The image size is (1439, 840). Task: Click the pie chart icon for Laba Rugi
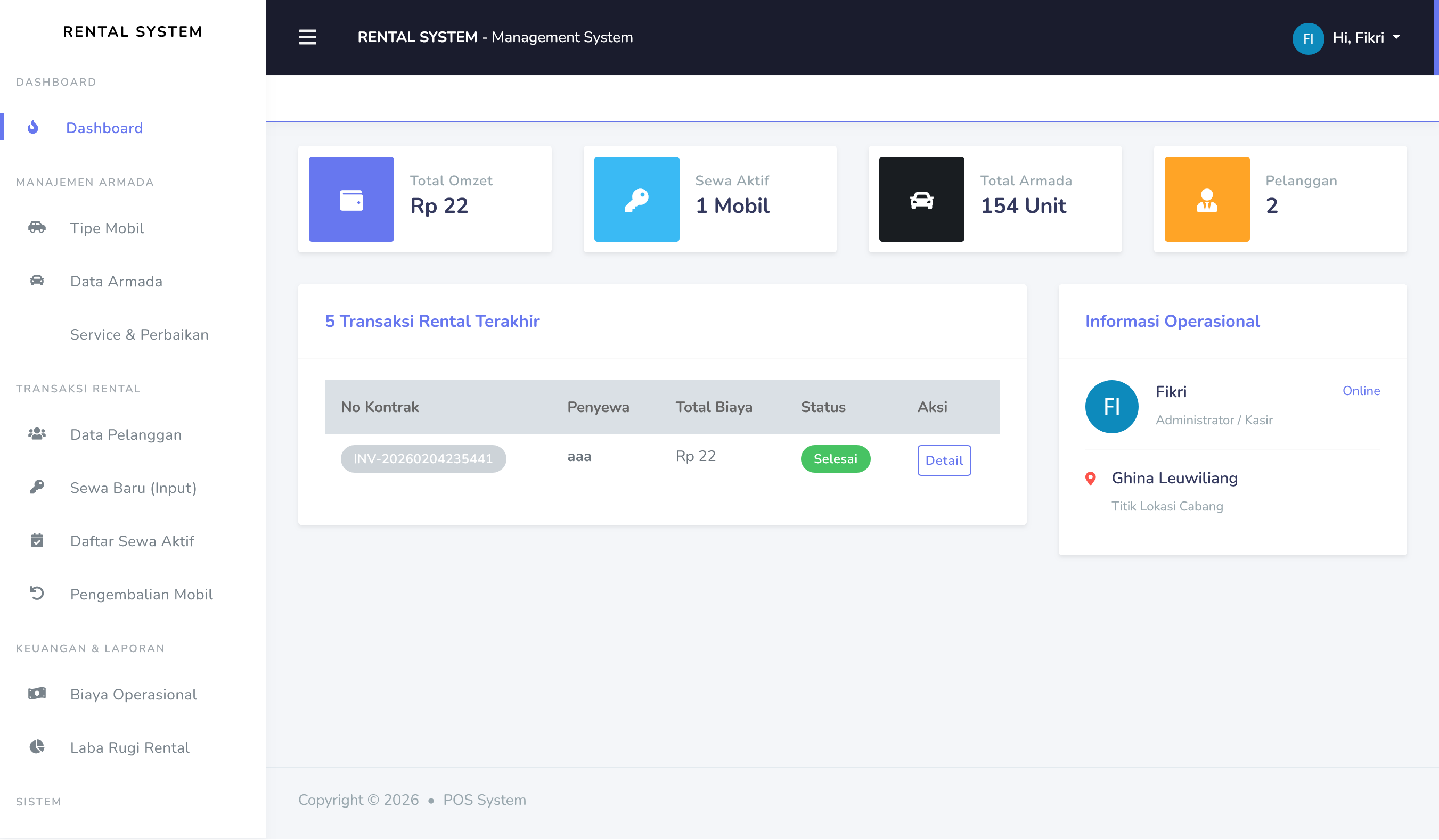point(37,747)
